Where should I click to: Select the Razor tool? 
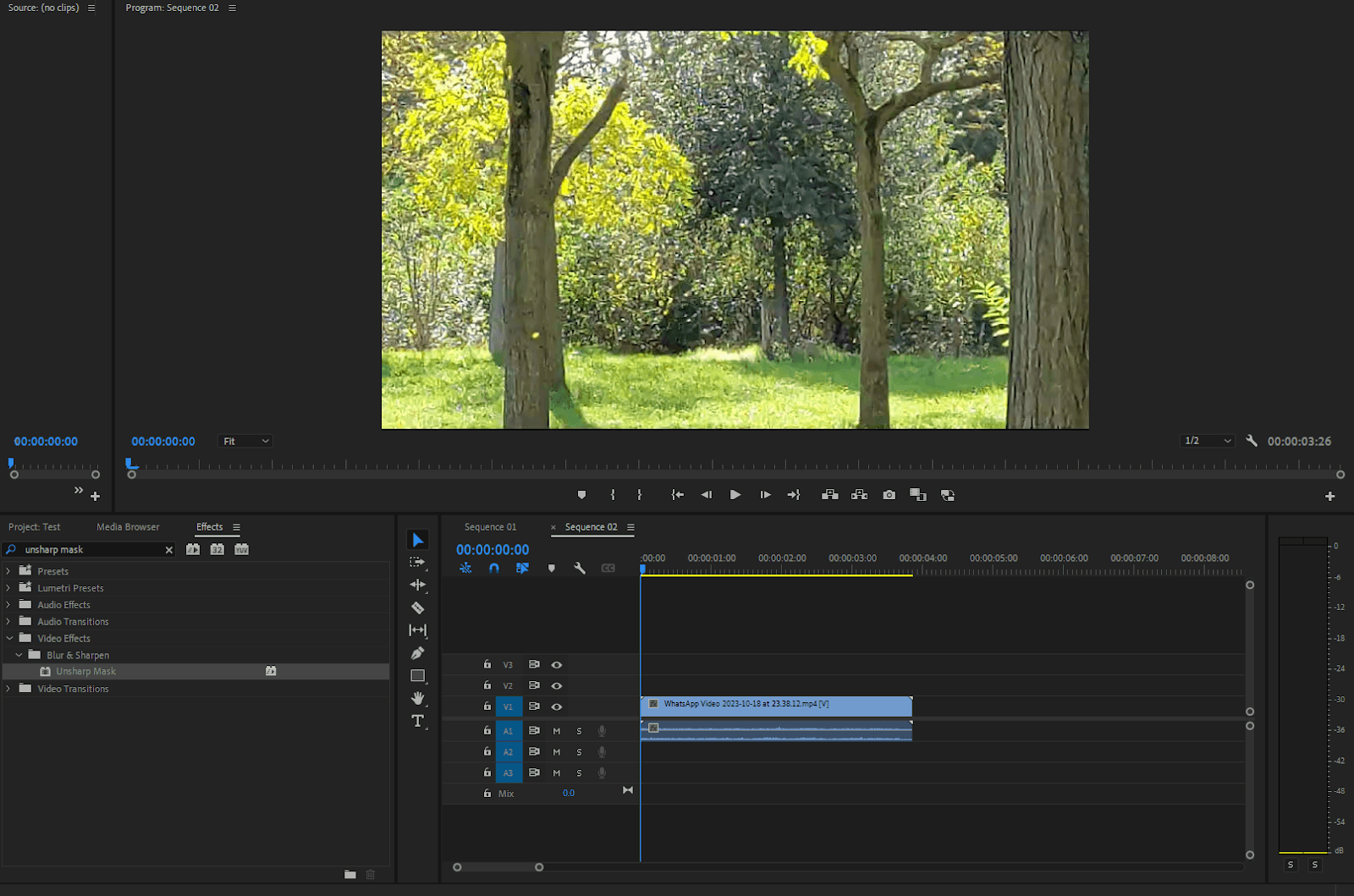[418, 607]
